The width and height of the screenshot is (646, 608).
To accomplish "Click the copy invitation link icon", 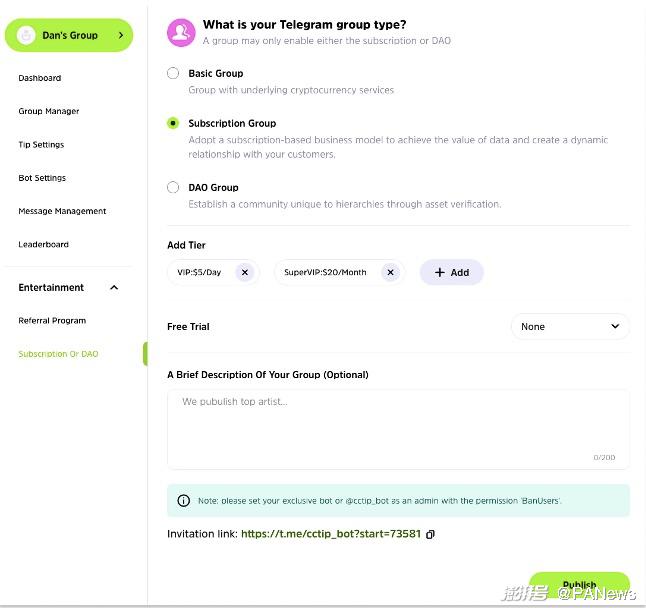I will 431,534.
